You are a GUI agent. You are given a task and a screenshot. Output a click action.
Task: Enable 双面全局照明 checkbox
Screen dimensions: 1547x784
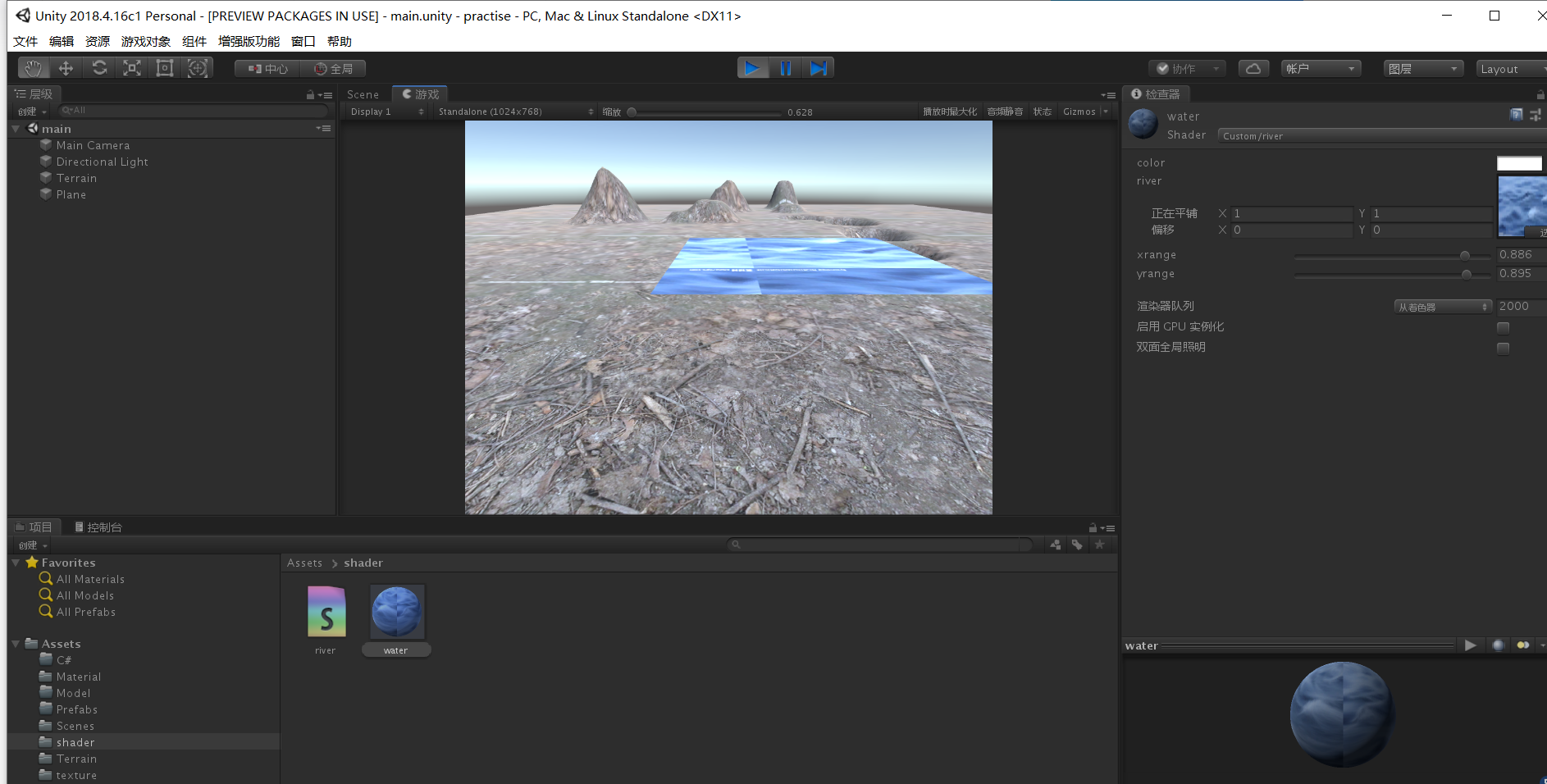pos(1504,348)
